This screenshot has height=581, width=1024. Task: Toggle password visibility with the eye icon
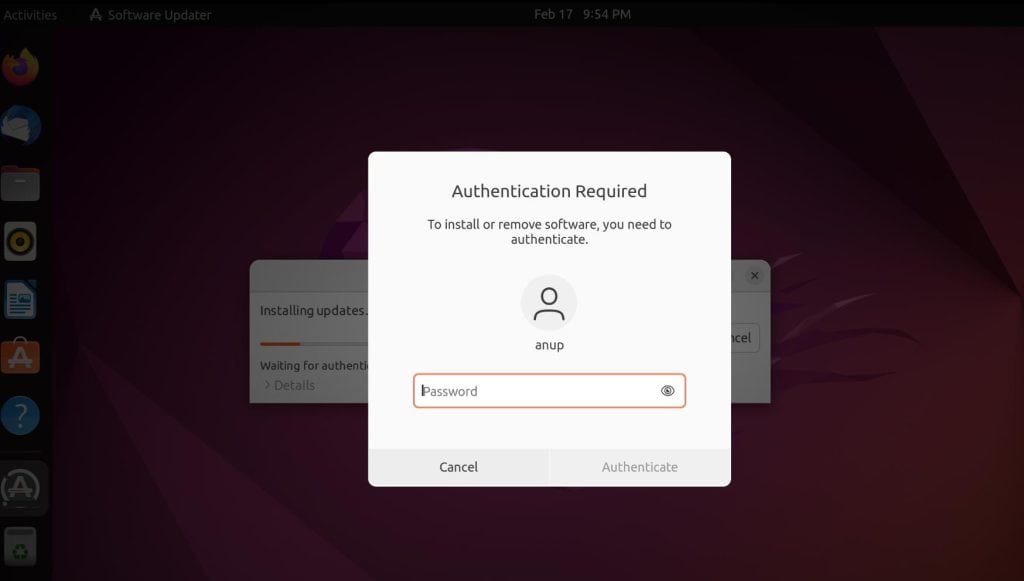pos(667,391)
